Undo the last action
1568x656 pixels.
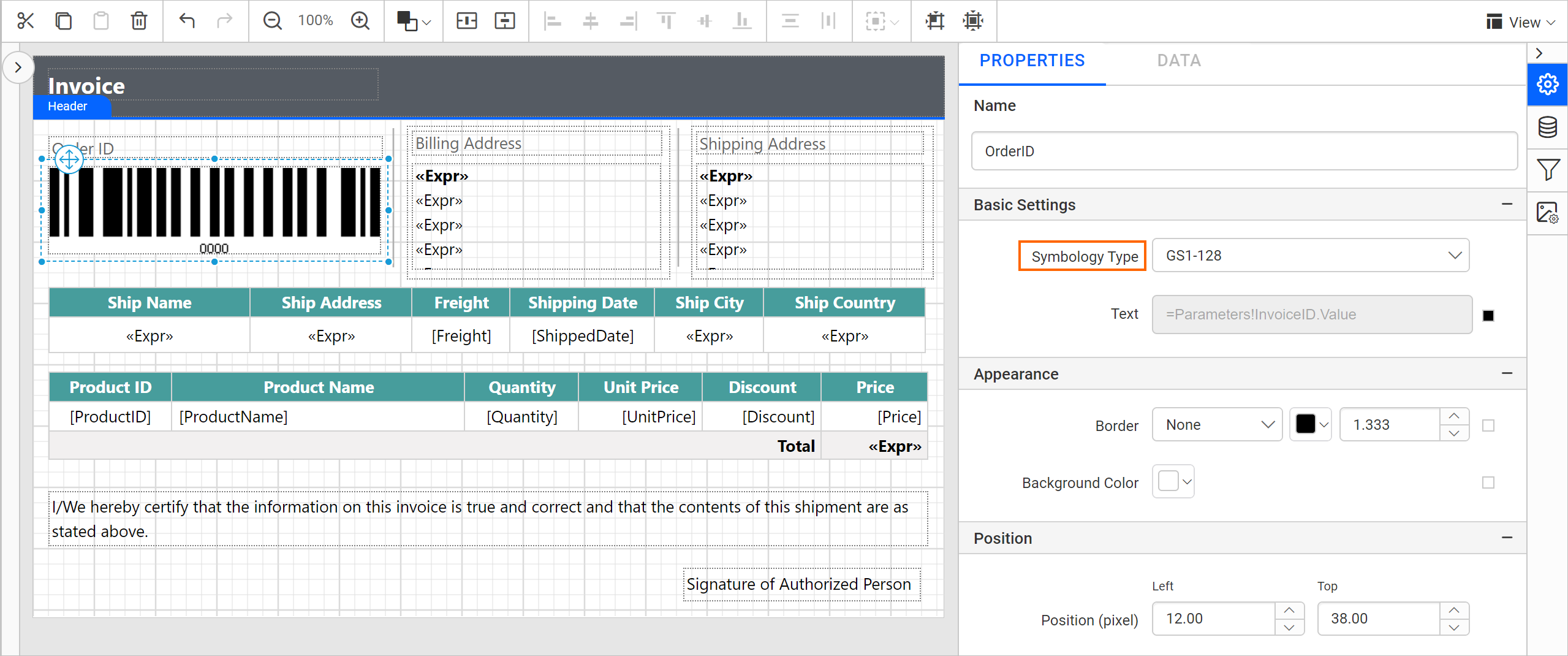tap(187, 21)
